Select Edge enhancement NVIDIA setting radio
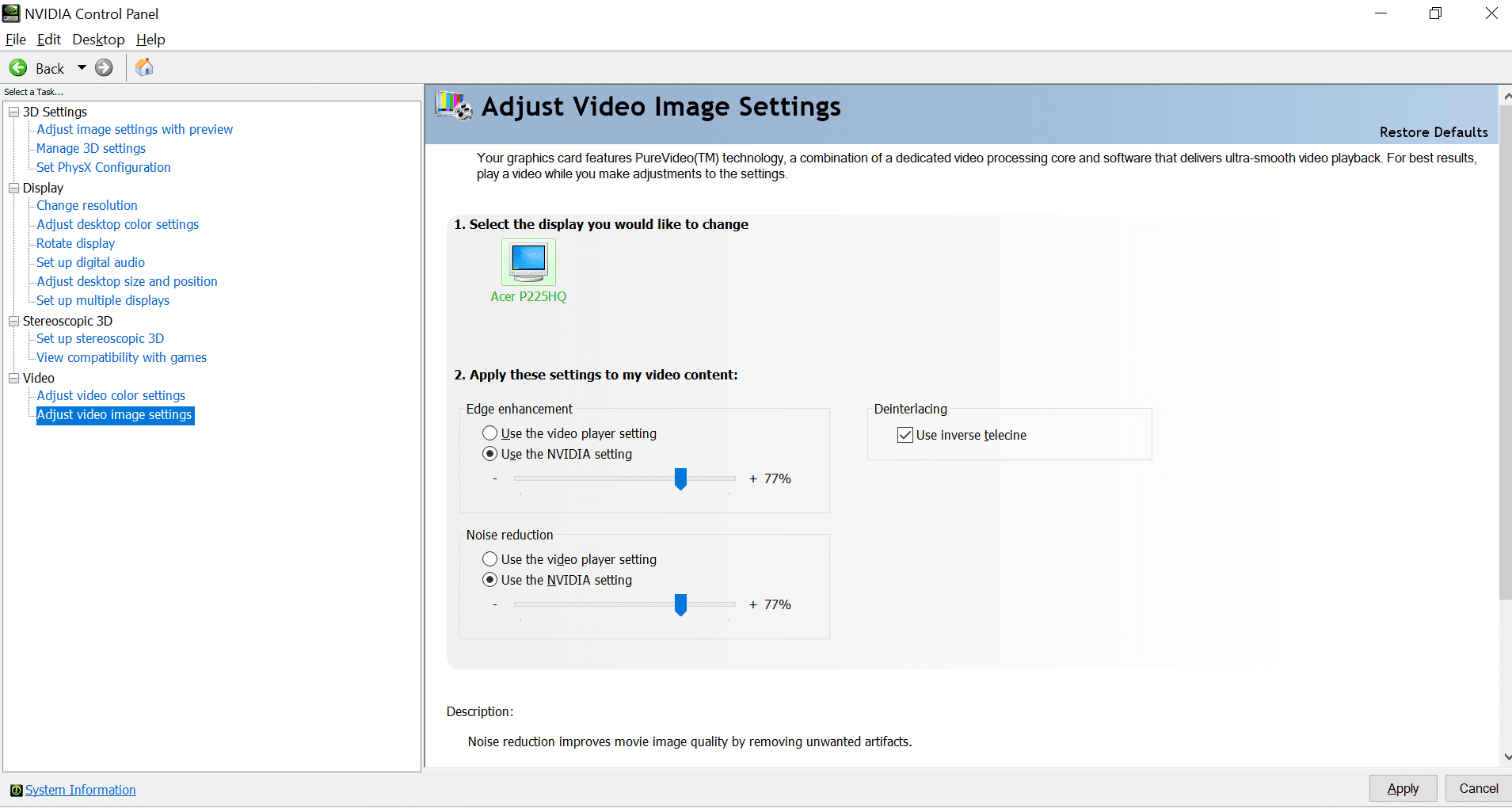The image size is (1512, 808). coord(489,454)
